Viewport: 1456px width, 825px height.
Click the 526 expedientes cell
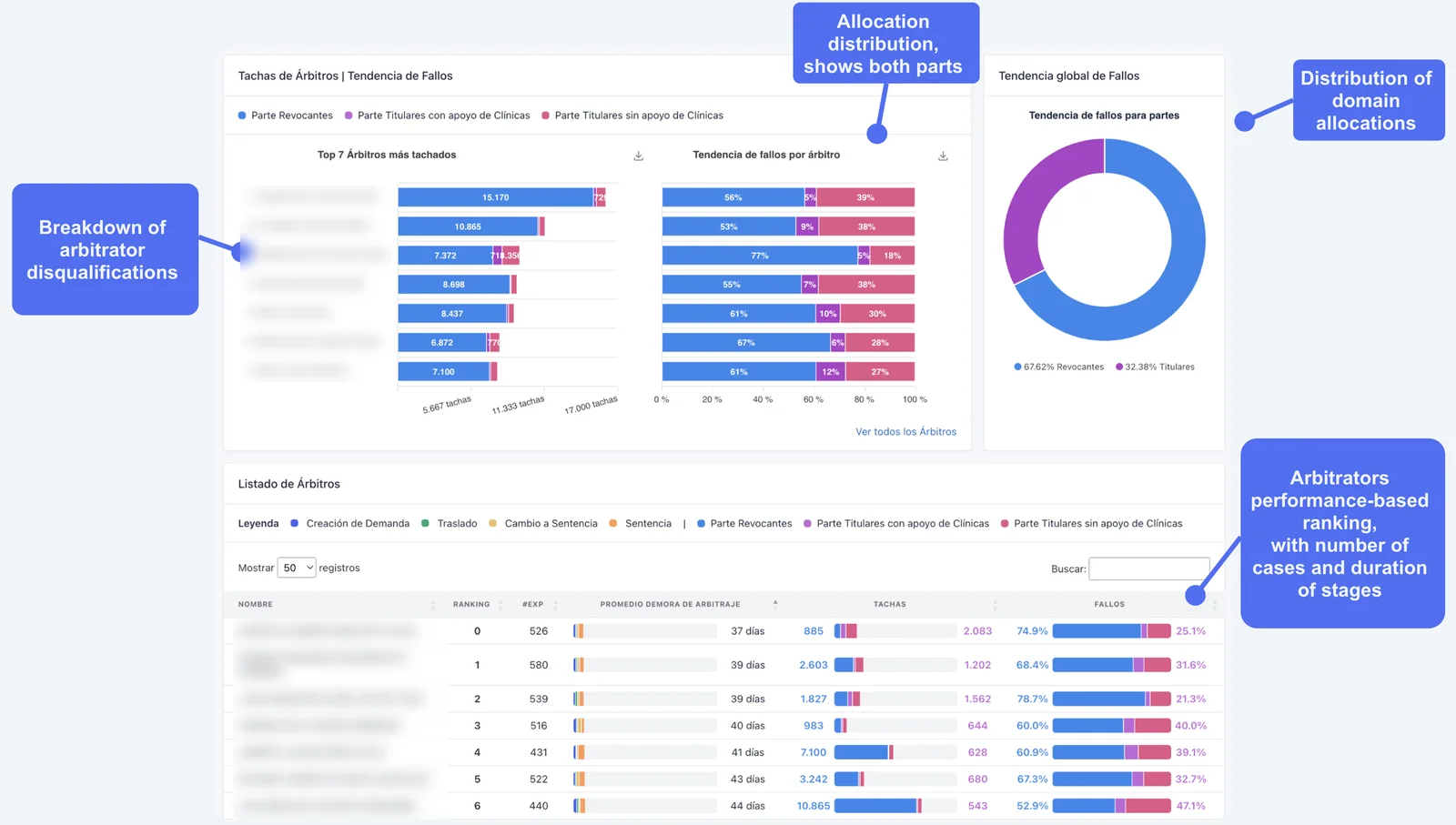[x=539, y=631]
